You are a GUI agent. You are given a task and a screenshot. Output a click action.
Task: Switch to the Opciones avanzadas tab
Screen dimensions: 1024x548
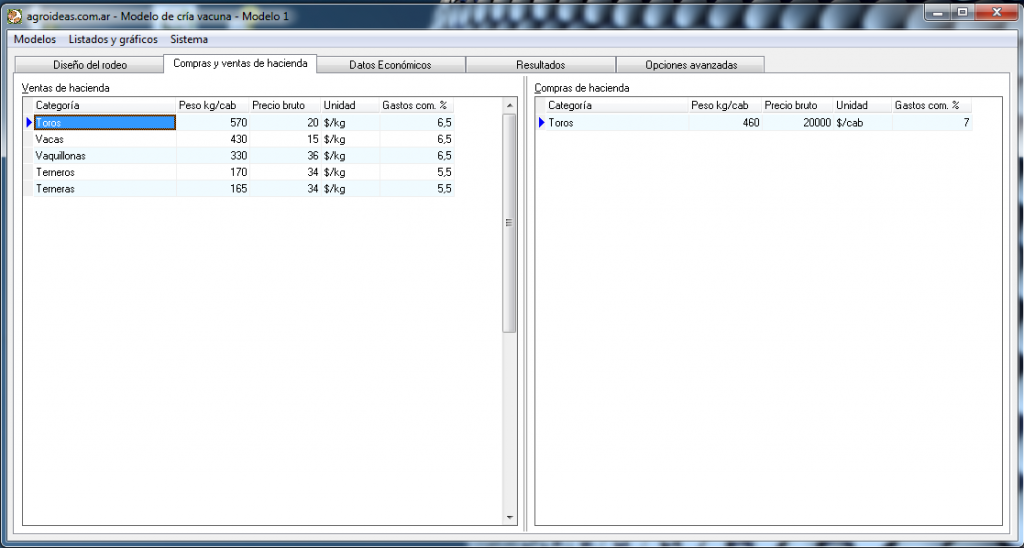pyautogui.click(x=691, y=65)
